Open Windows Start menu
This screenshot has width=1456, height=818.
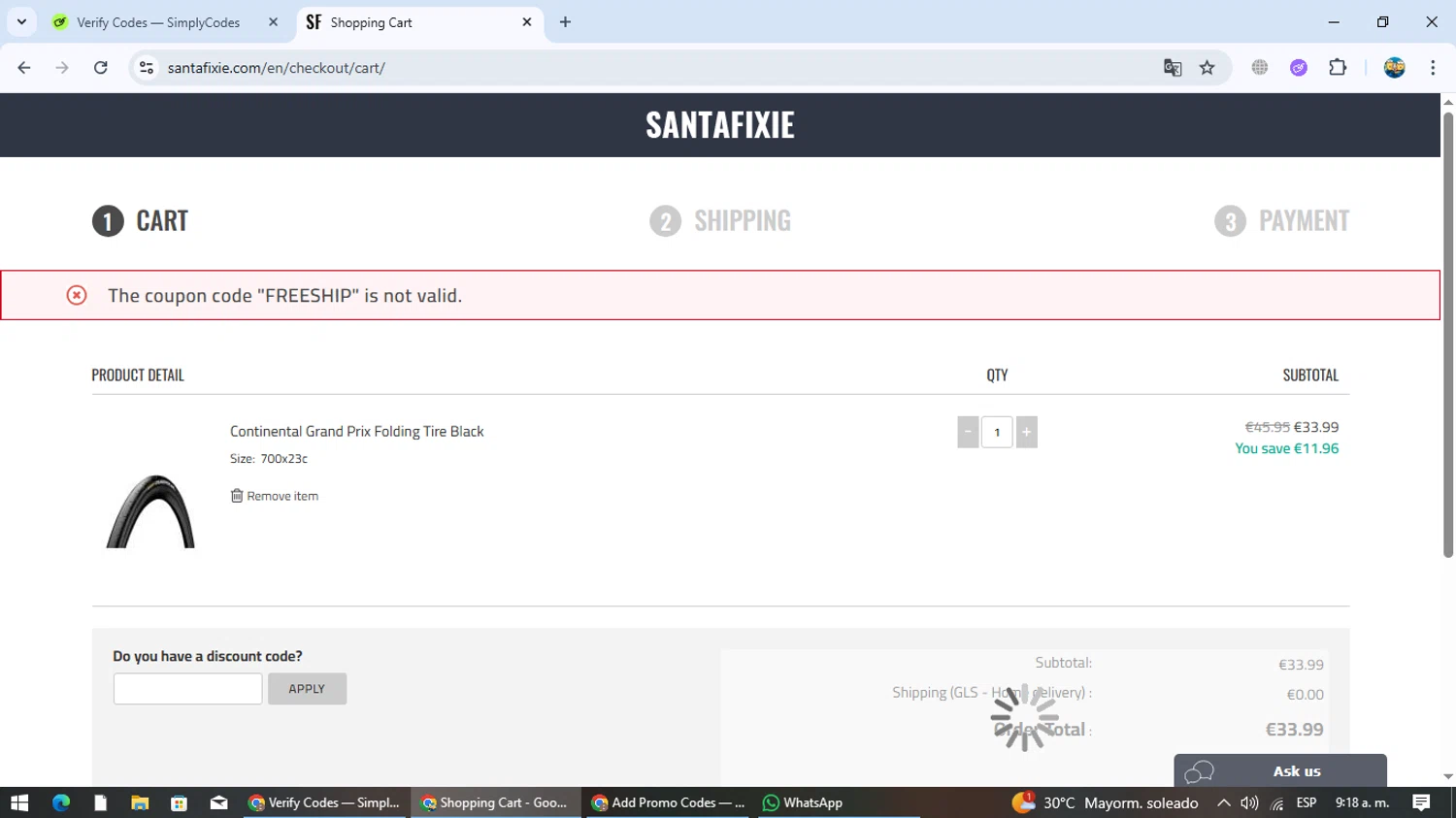coord(19,802)
